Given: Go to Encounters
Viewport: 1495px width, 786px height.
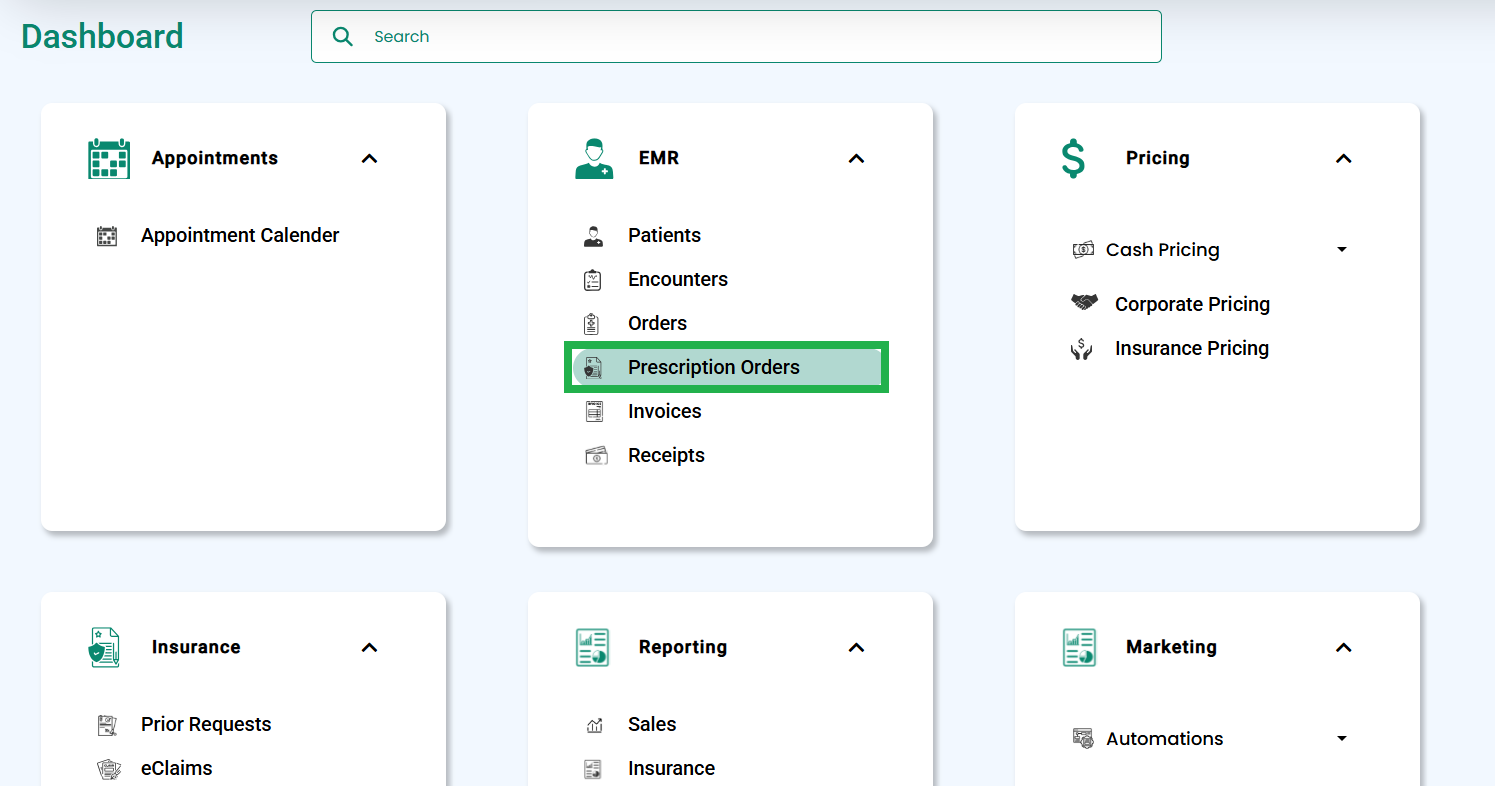Looking at the screenshot, I should tap(678, 280).
